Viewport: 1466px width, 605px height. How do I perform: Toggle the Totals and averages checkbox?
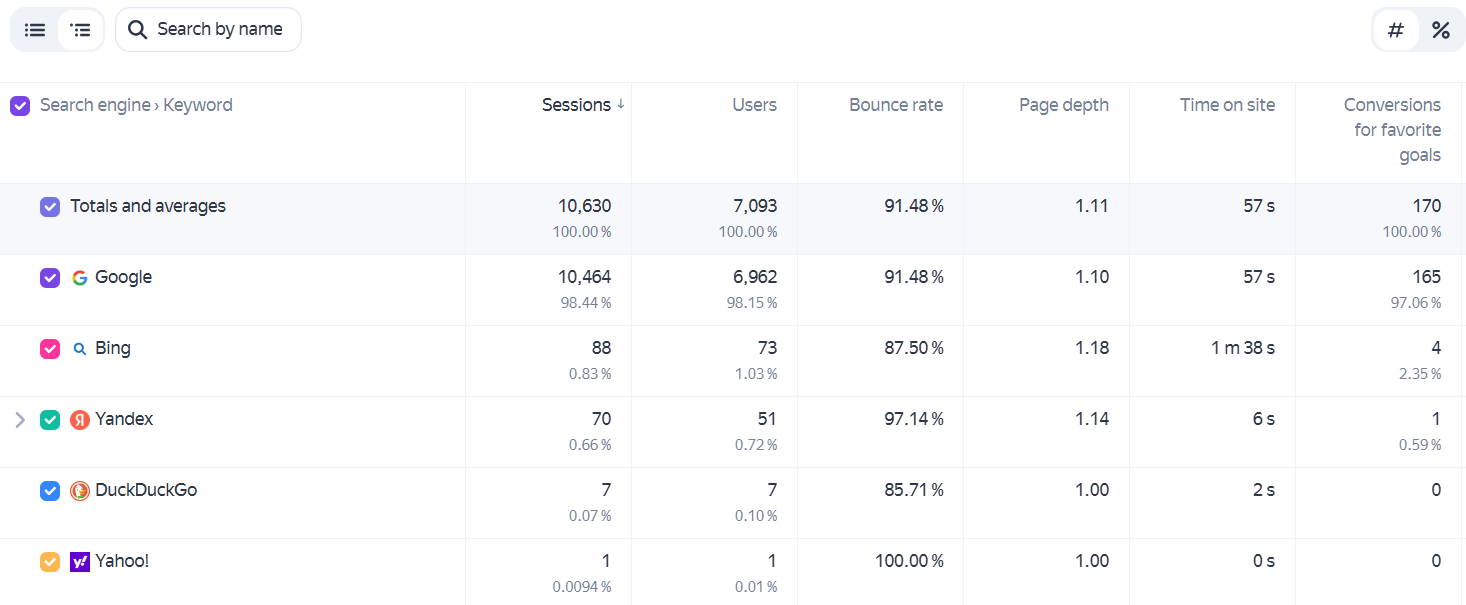50,207
